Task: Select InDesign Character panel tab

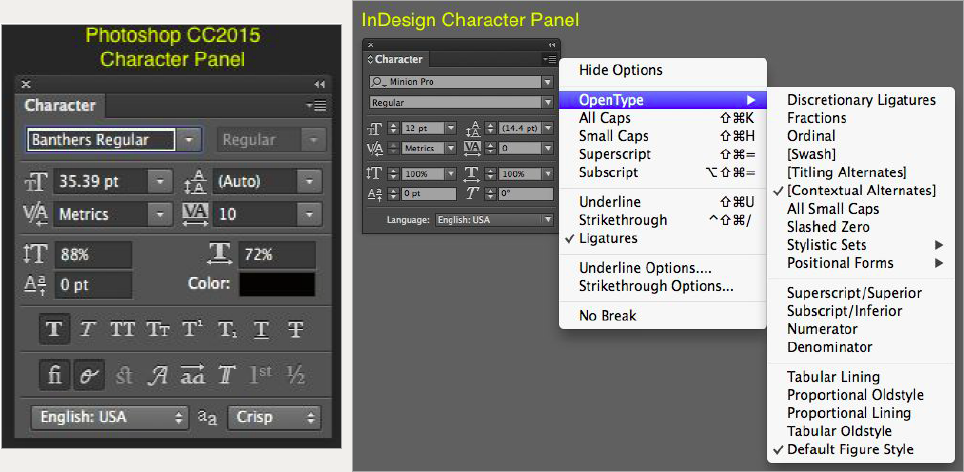Action: pos(396,60)
